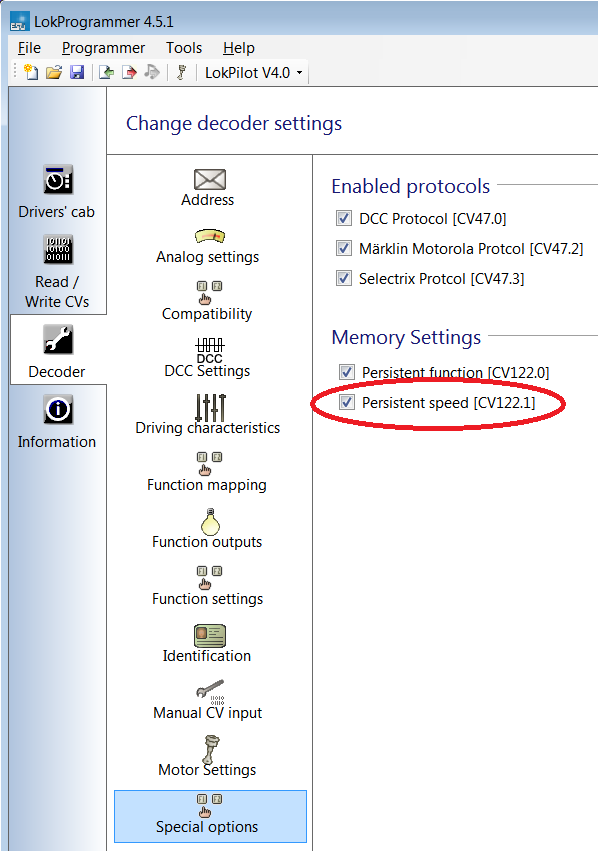Open the Compatibility settings page
This screenshot has width=598, height=851.
click(207, 301)
